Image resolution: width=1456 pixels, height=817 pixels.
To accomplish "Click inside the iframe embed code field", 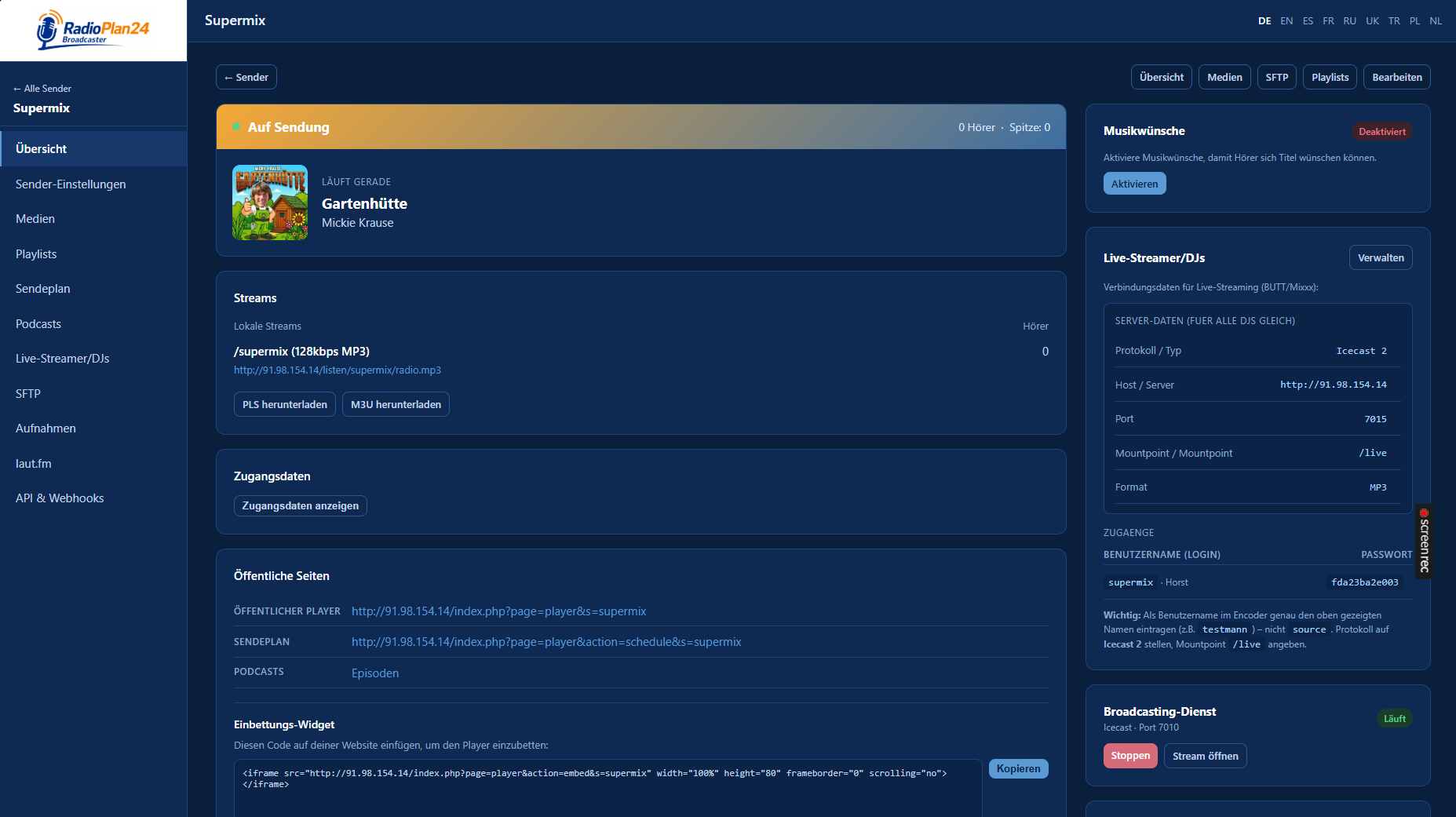I will 608,788.
